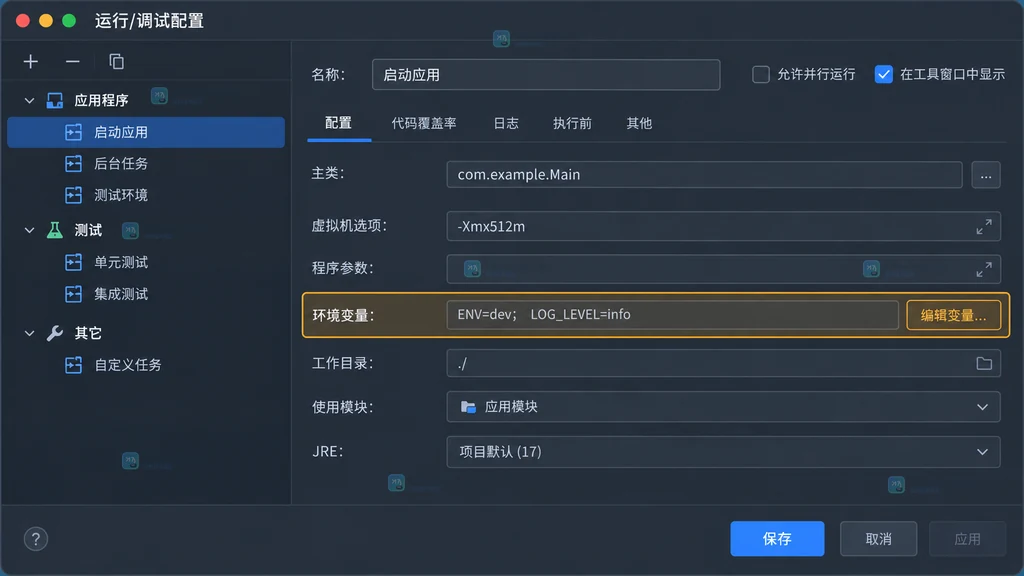This screenshot has height=576, width=1024.
Task: Open the 其他 tab
Action: (x=639, y=123)
